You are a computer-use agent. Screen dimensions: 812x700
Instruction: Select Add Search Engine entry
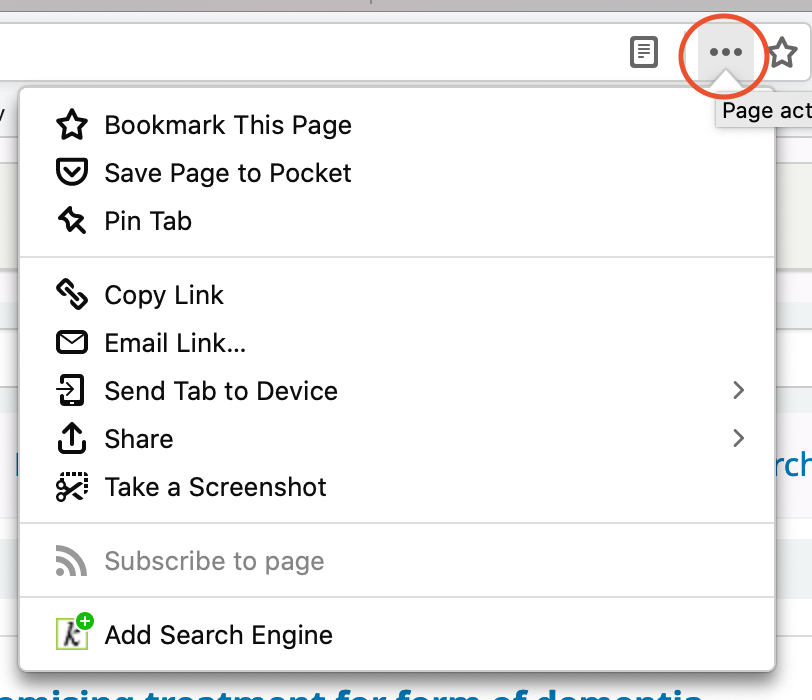(218, 634)
